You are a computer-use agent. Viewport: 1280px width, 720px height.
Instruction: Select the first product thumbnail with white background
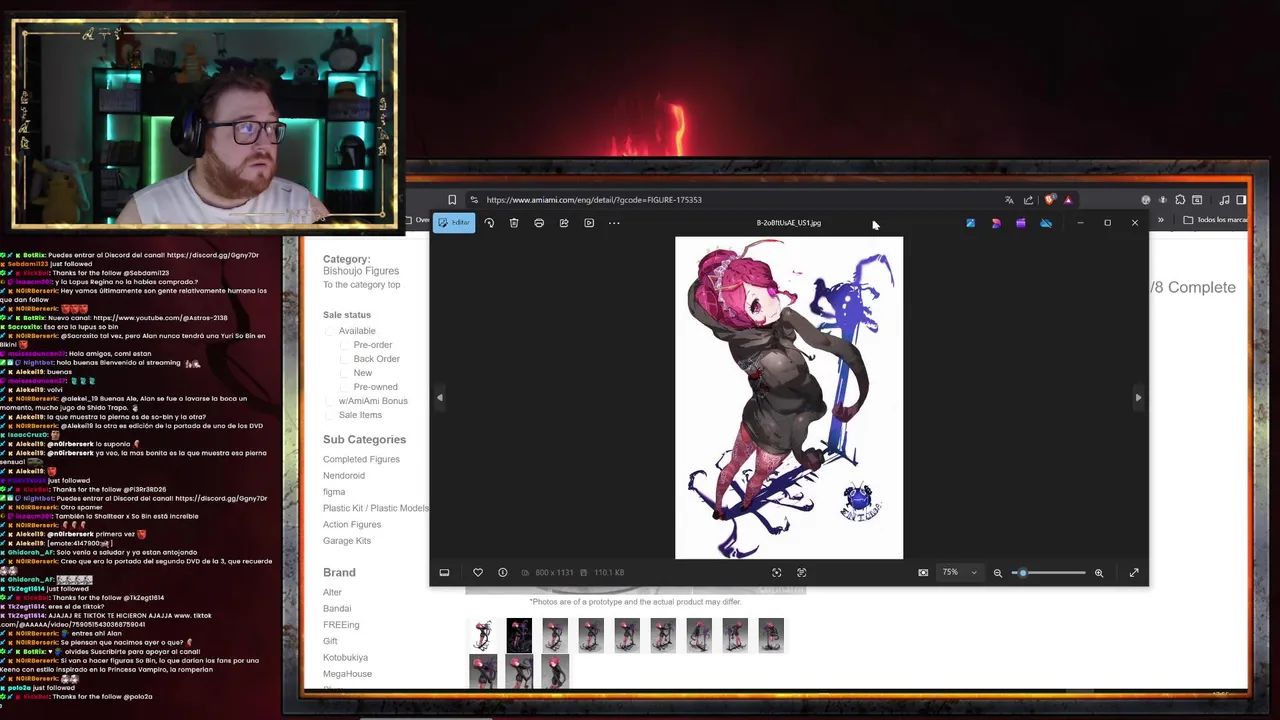tap(483, 635)
